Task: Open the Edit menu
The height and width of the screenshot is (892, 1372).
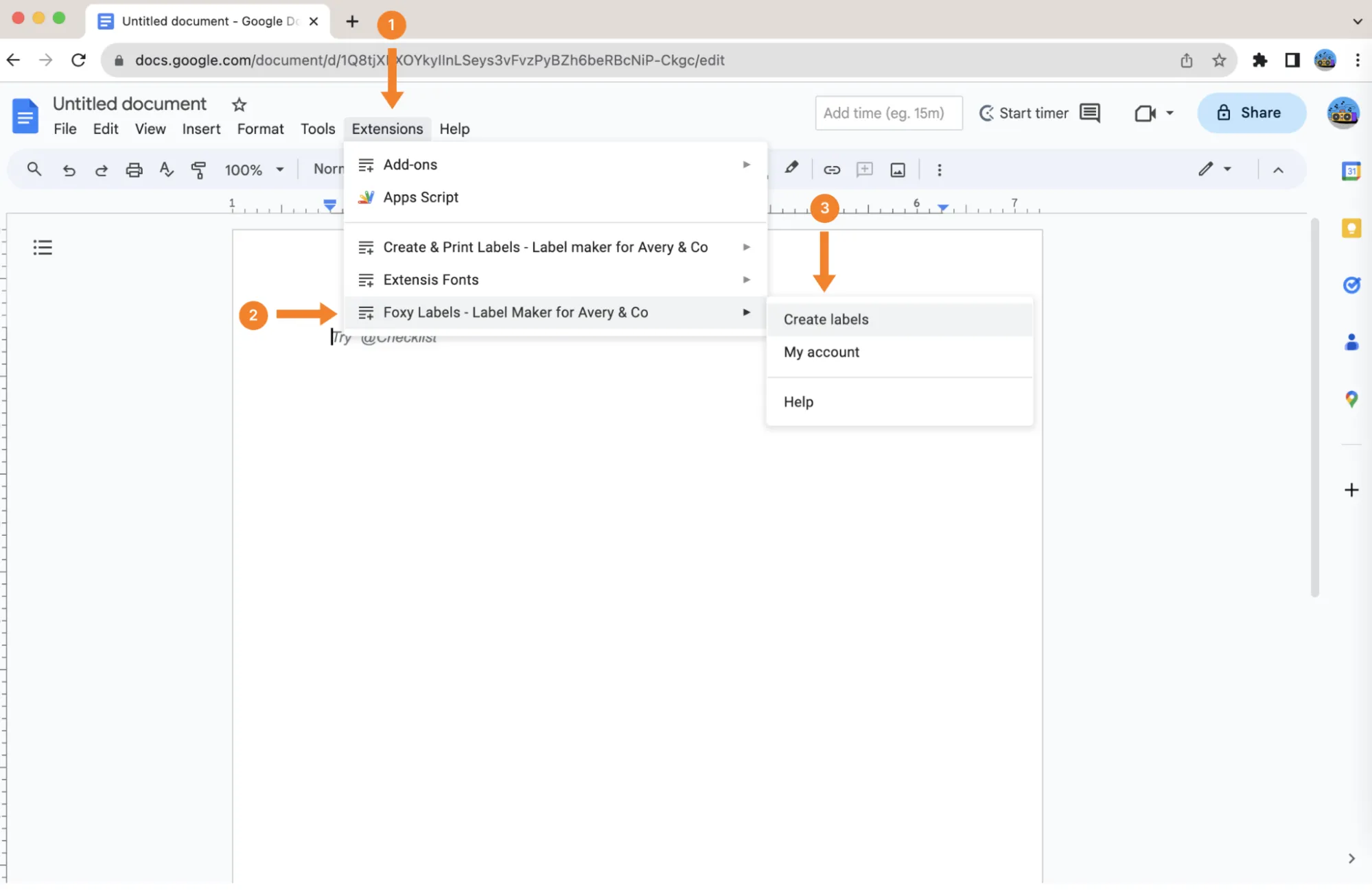Action: click(x=106, y=129)
